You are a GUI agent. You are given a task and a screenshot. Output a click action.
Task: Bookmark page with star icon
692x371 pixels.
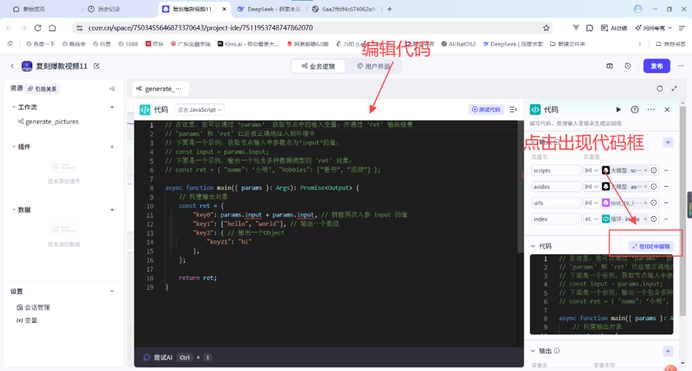click(546, 28)
